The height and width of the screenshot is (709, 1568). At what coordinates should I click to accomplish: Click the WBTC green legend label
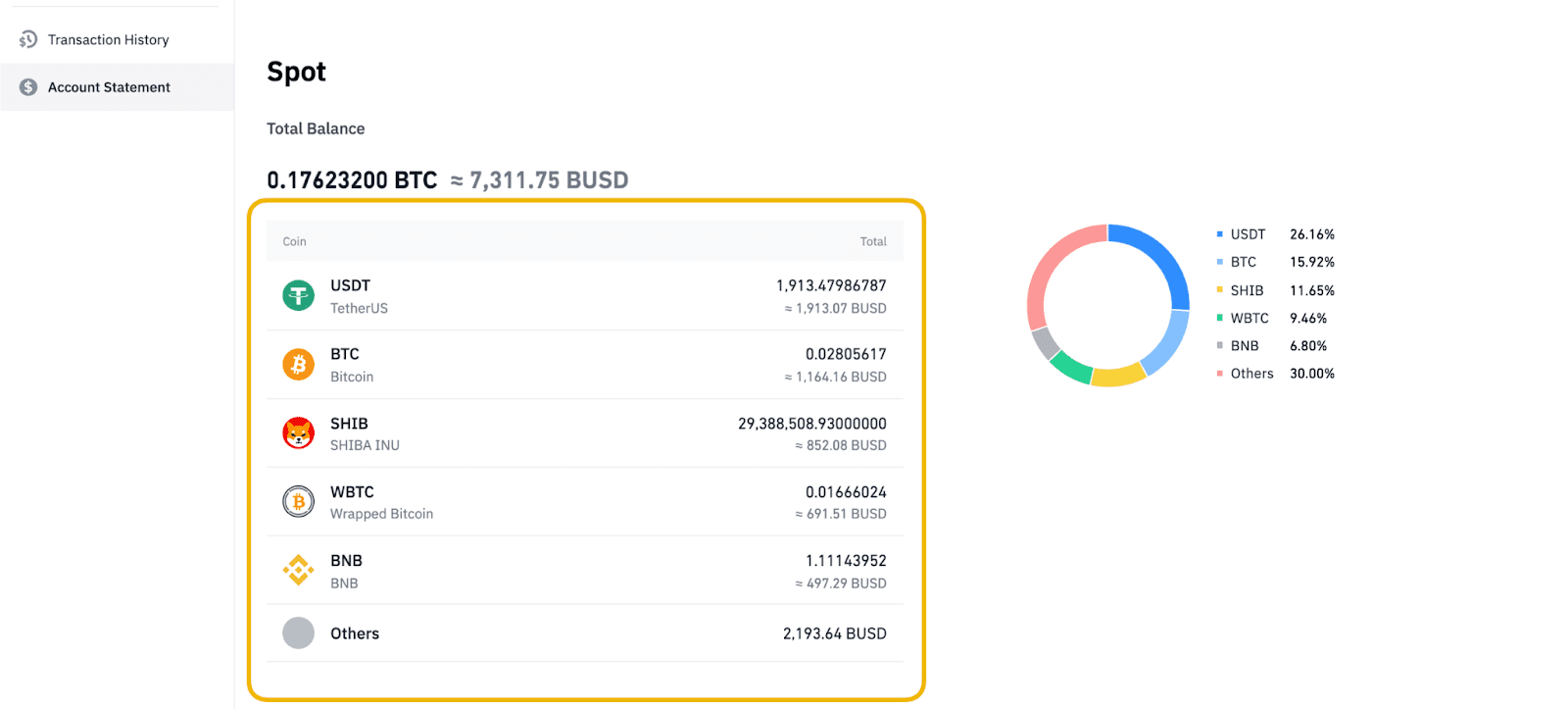[1249, 319]
